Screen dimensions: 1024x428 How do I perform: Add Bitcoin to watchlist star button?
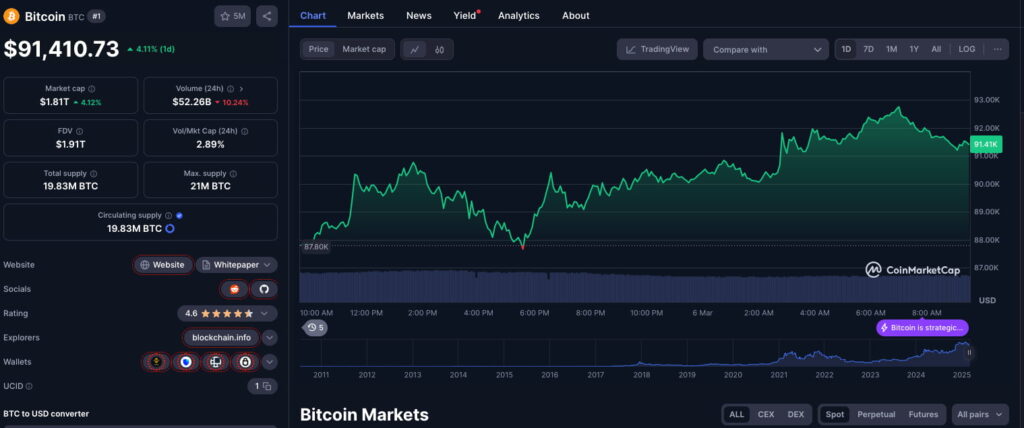coord(232,16)
